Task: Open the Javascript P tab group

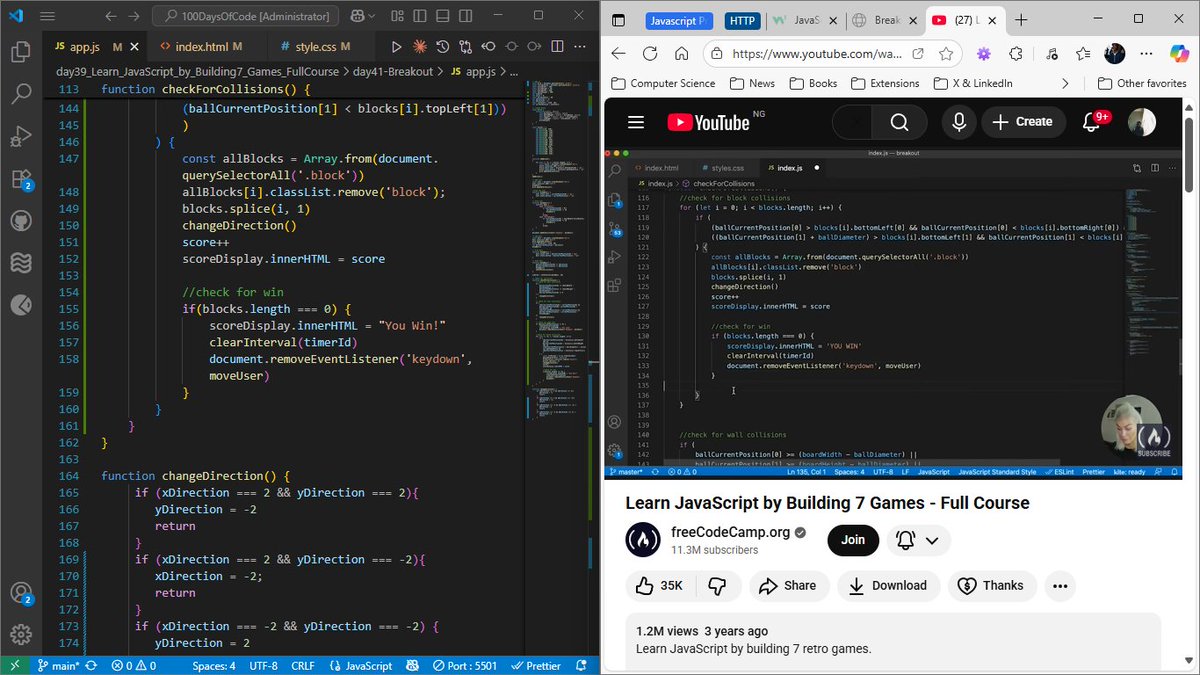Action: [678, 20]
